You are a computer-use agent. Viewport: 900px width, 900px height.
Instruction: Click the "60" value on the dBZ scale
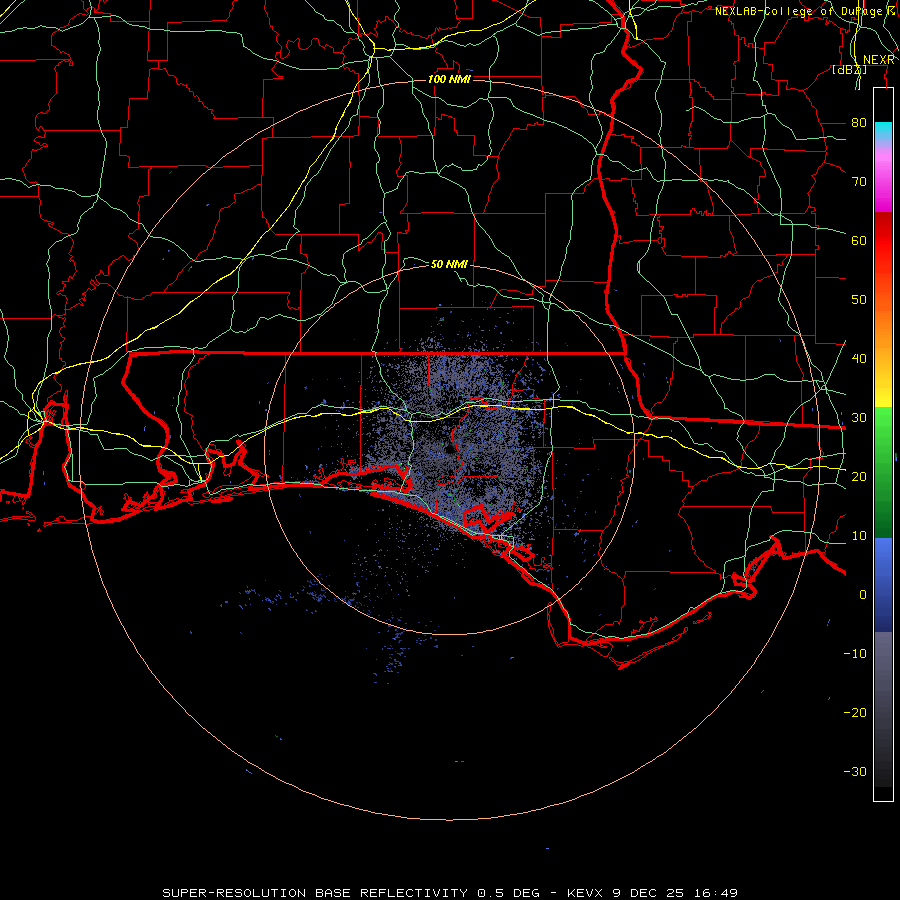click(x=859, y=240)
